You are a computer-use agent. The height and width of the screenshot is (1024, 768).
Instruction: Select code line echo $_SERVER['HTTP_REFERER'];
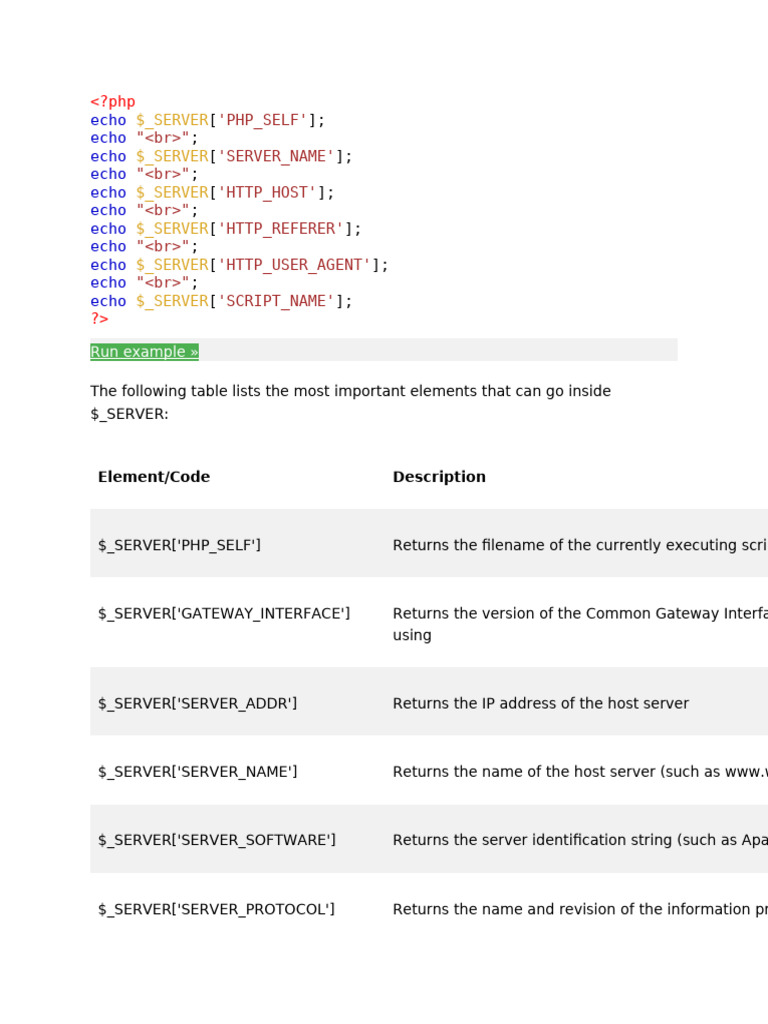225,229
